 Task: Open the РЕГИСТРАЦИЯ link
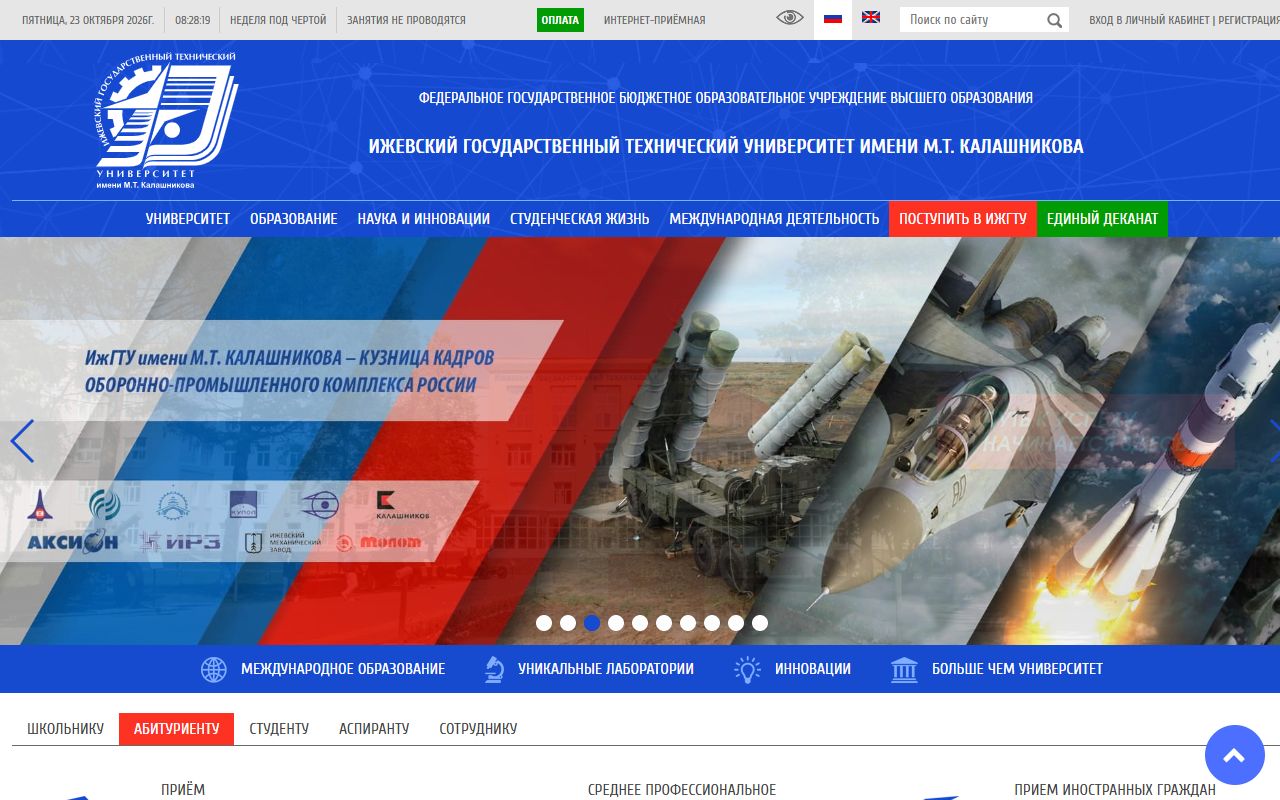coord(1247,20)
